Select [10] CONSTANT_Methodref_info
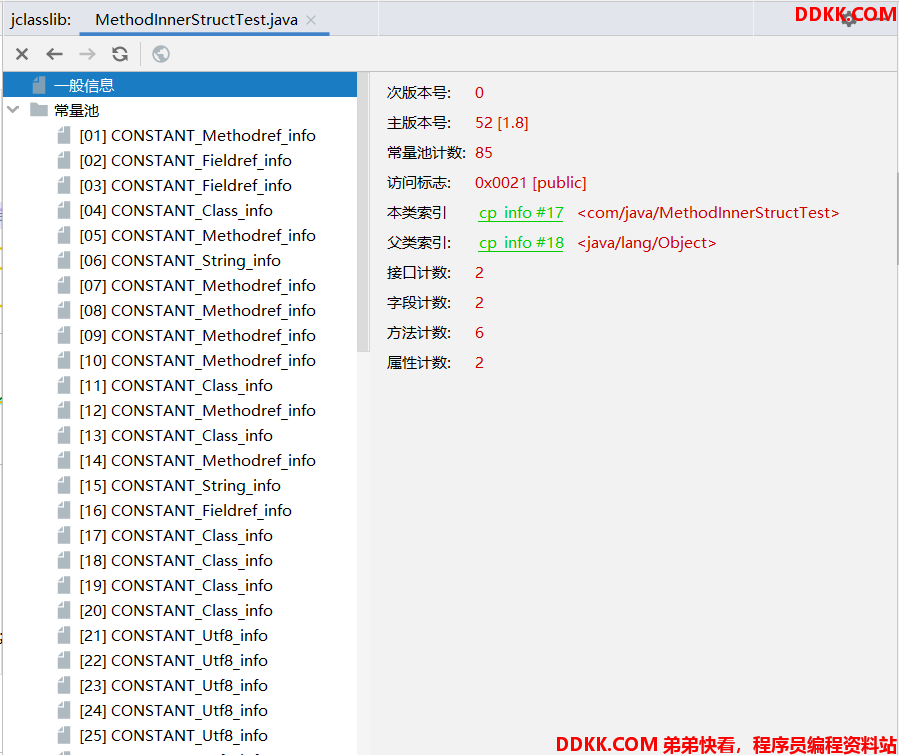 tap(197, 361)
